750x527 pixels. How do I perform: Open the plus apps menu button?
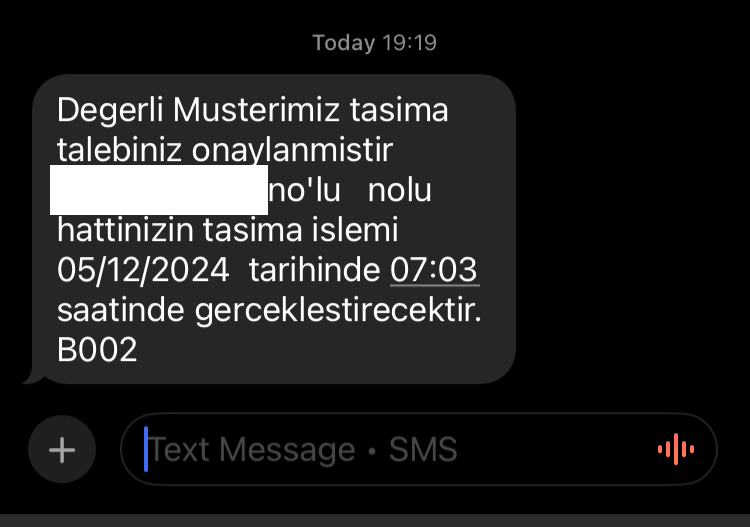[x=62, y=450]
